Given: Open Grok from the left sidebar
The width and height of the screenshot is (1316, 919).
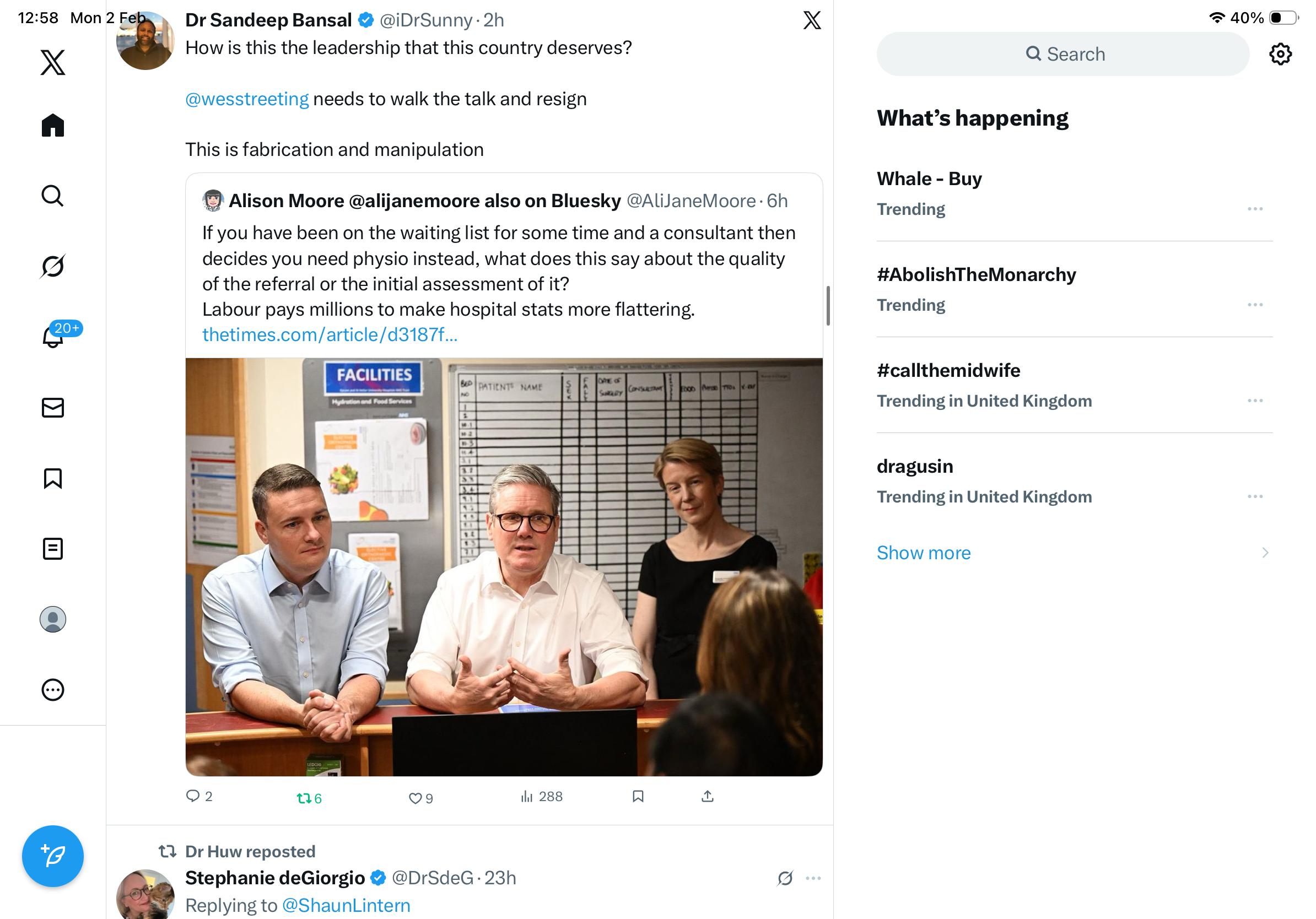Looking at the screenshot, I should 53,267.
